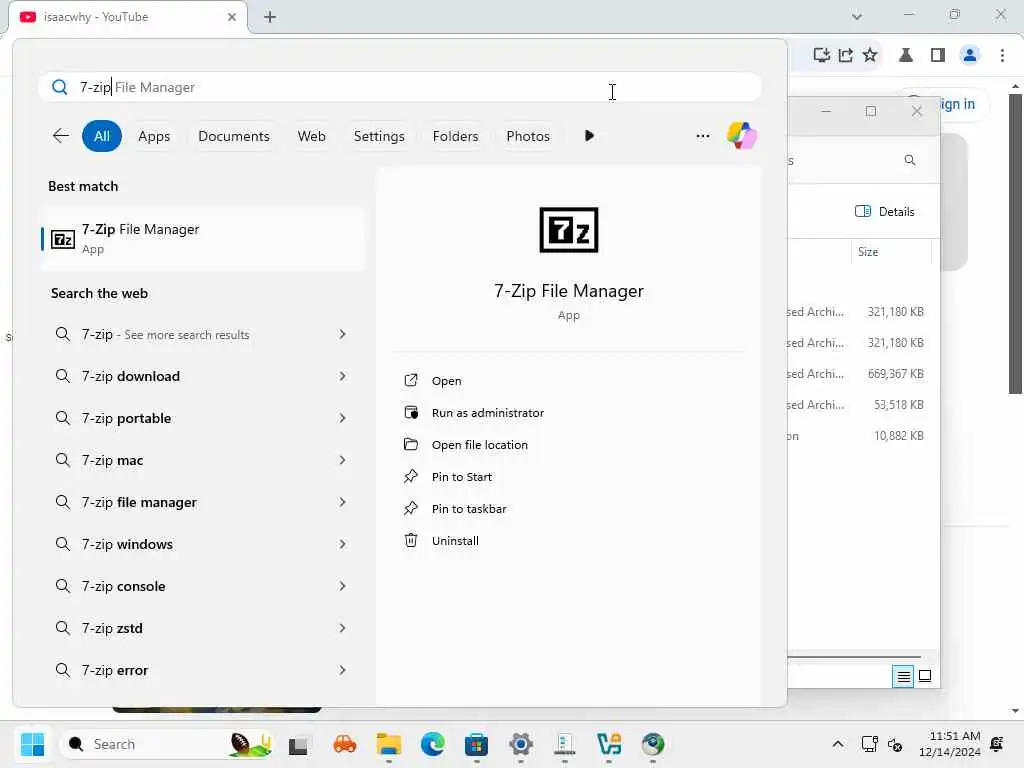Open the Windows Start menu

click(32, 744)
